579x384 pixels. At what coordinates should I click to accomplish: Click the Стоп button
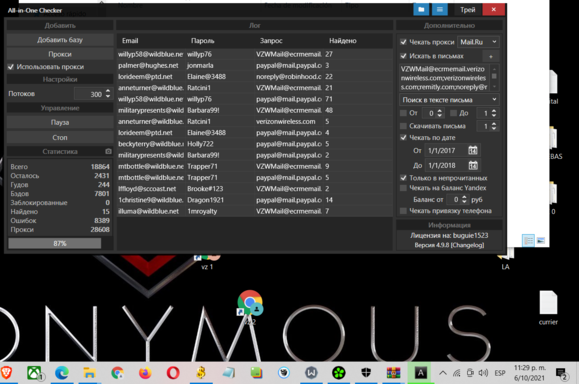60,137
